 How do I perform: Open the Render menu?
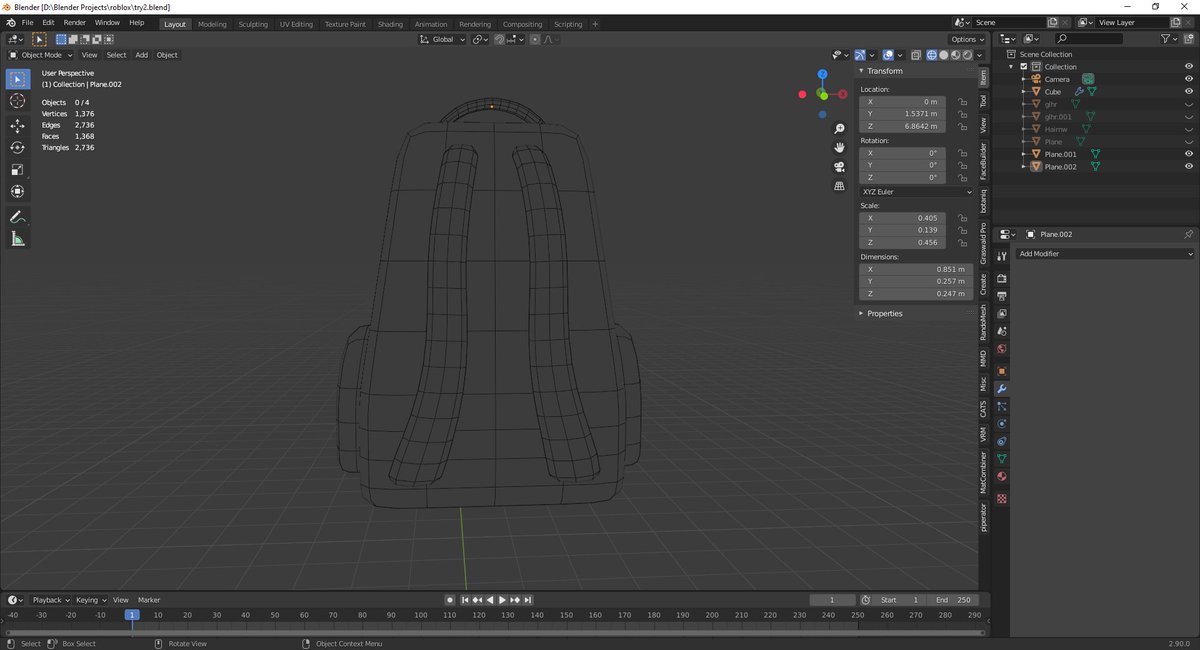coord(74,22)
